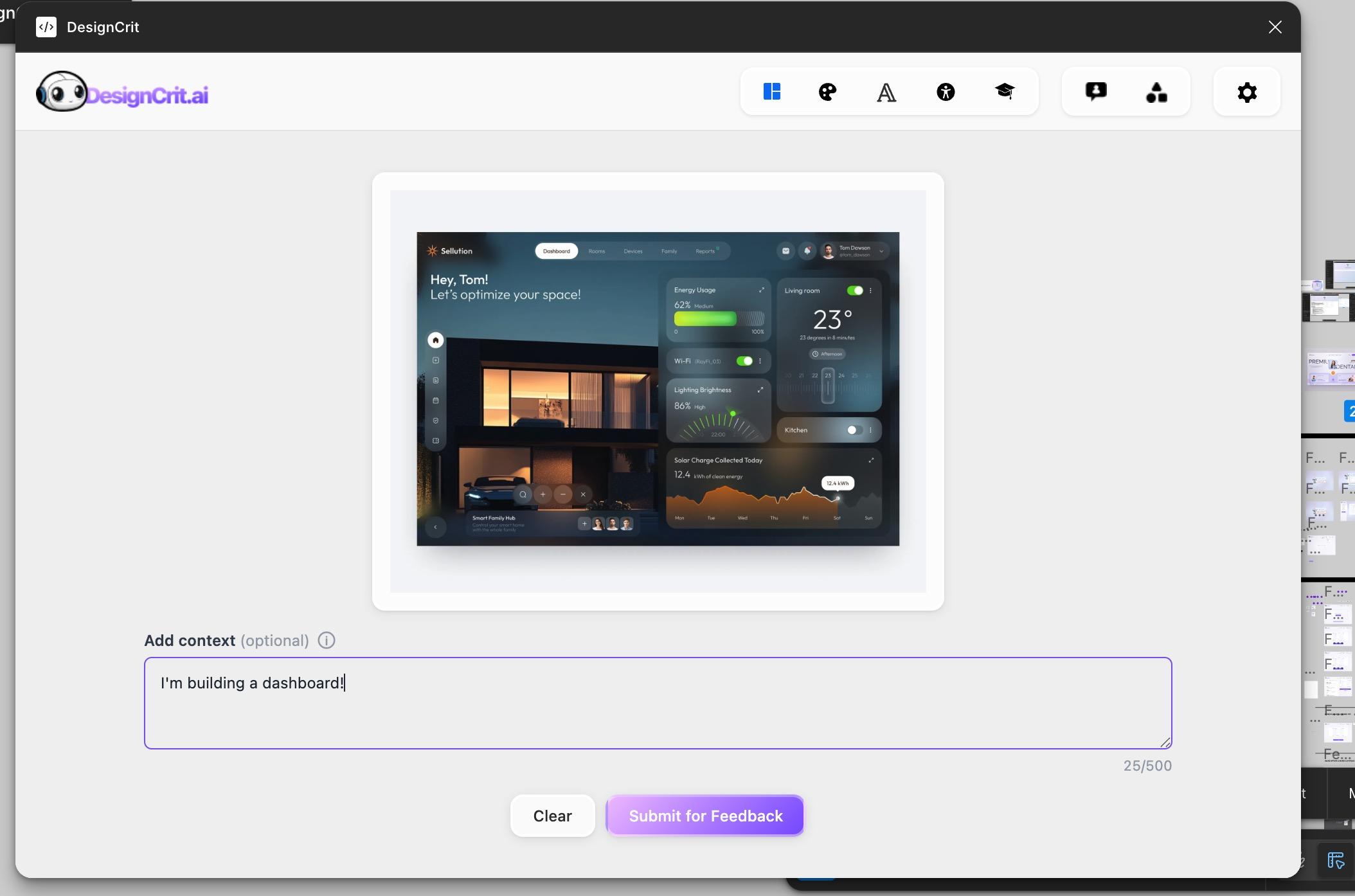Select the shapes components icon
Screen dimensions: 1355x896
1157,91
